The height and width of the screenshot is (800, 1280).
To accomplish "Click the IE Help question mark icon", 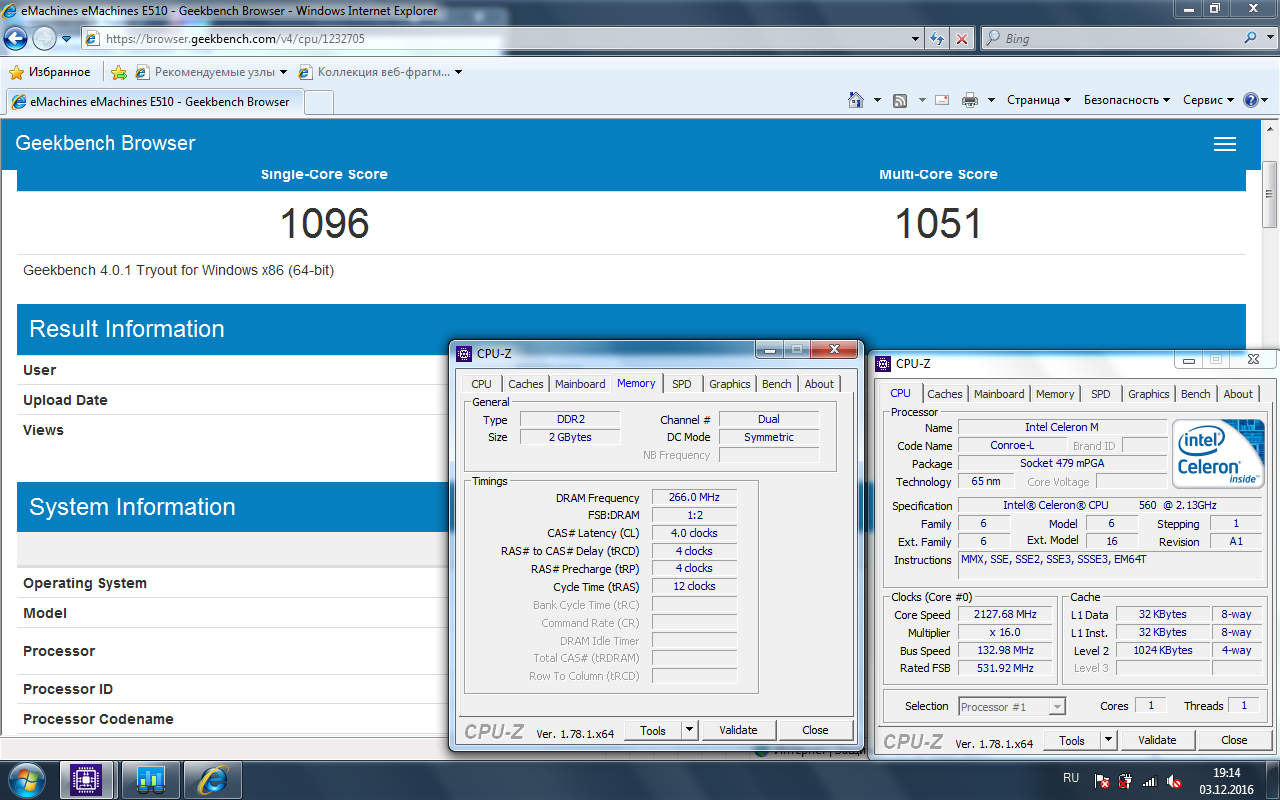I will pos(1250,100).
